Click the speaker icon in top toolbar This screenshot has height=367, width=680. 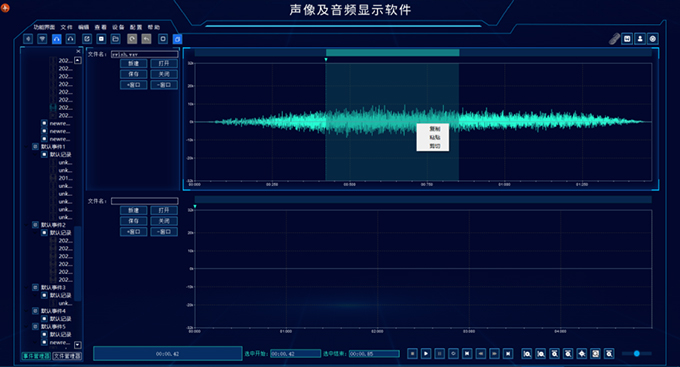[x=28, y=39]
